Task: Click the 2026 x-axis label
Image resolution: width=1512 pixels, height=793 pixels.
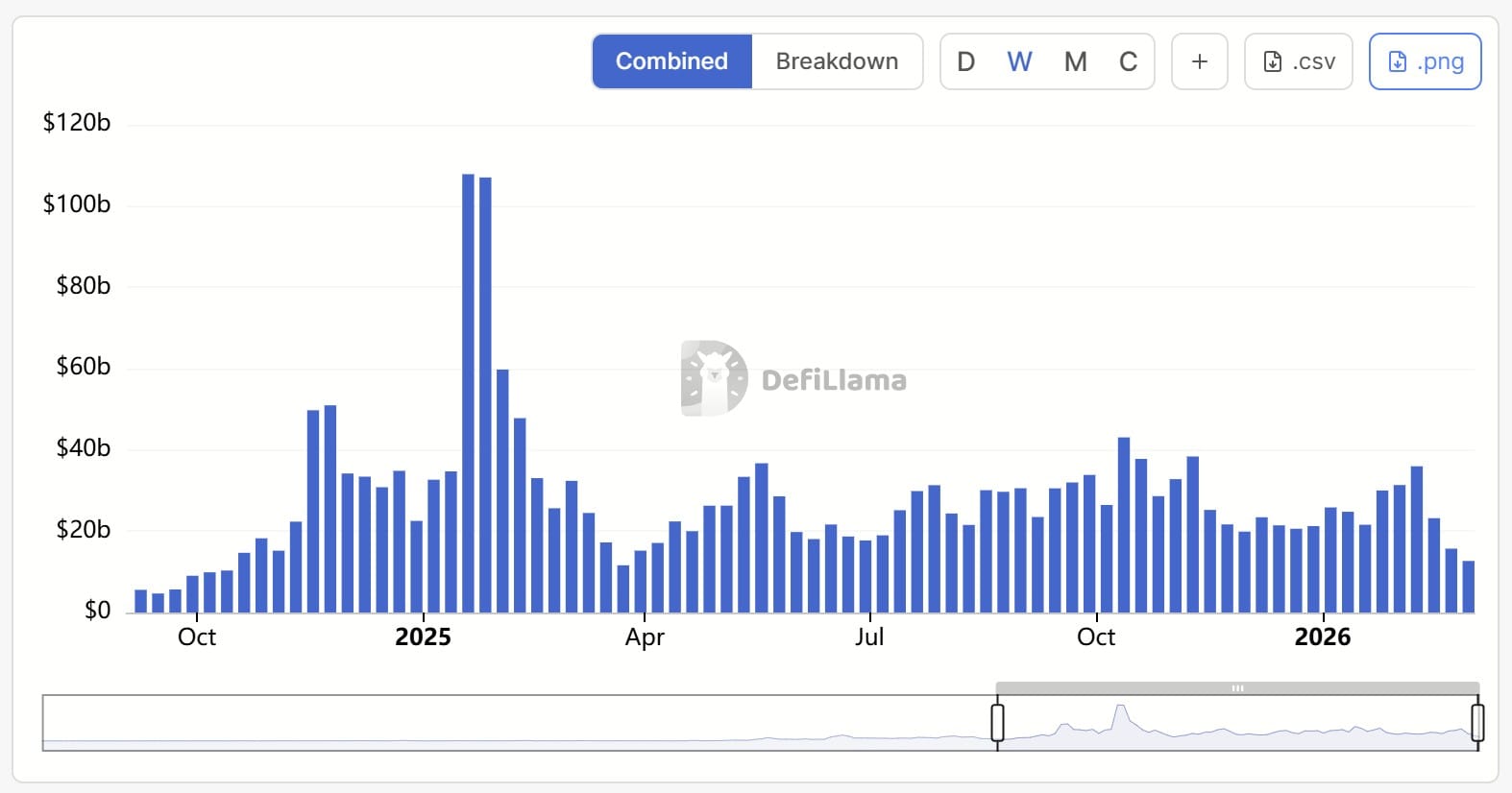Action: (x=1322, y=637)
